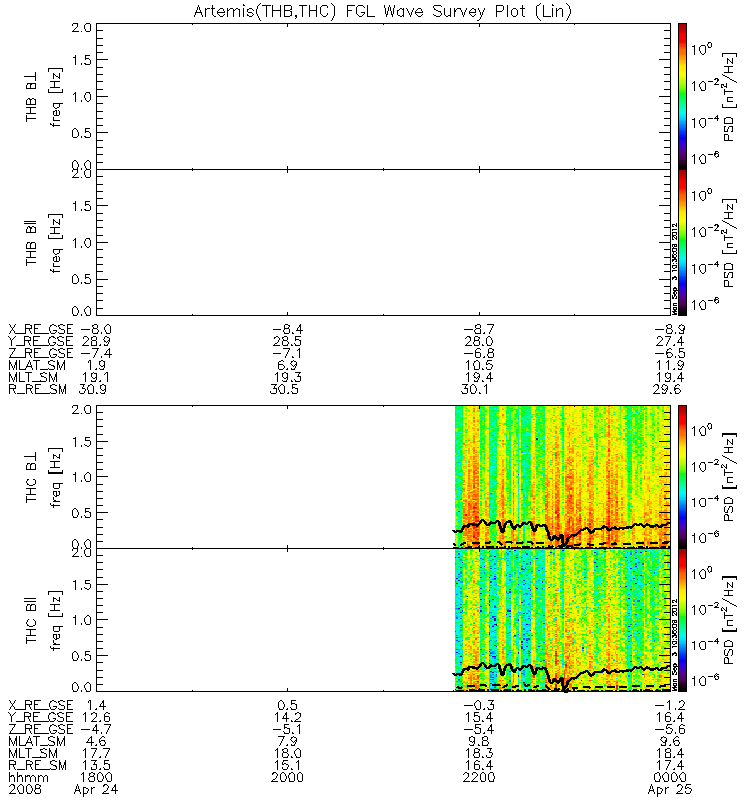Click the '2200' time label
The height and width of the screenshot is (800, 750).
pyautogui.click(x=479, y=777)
